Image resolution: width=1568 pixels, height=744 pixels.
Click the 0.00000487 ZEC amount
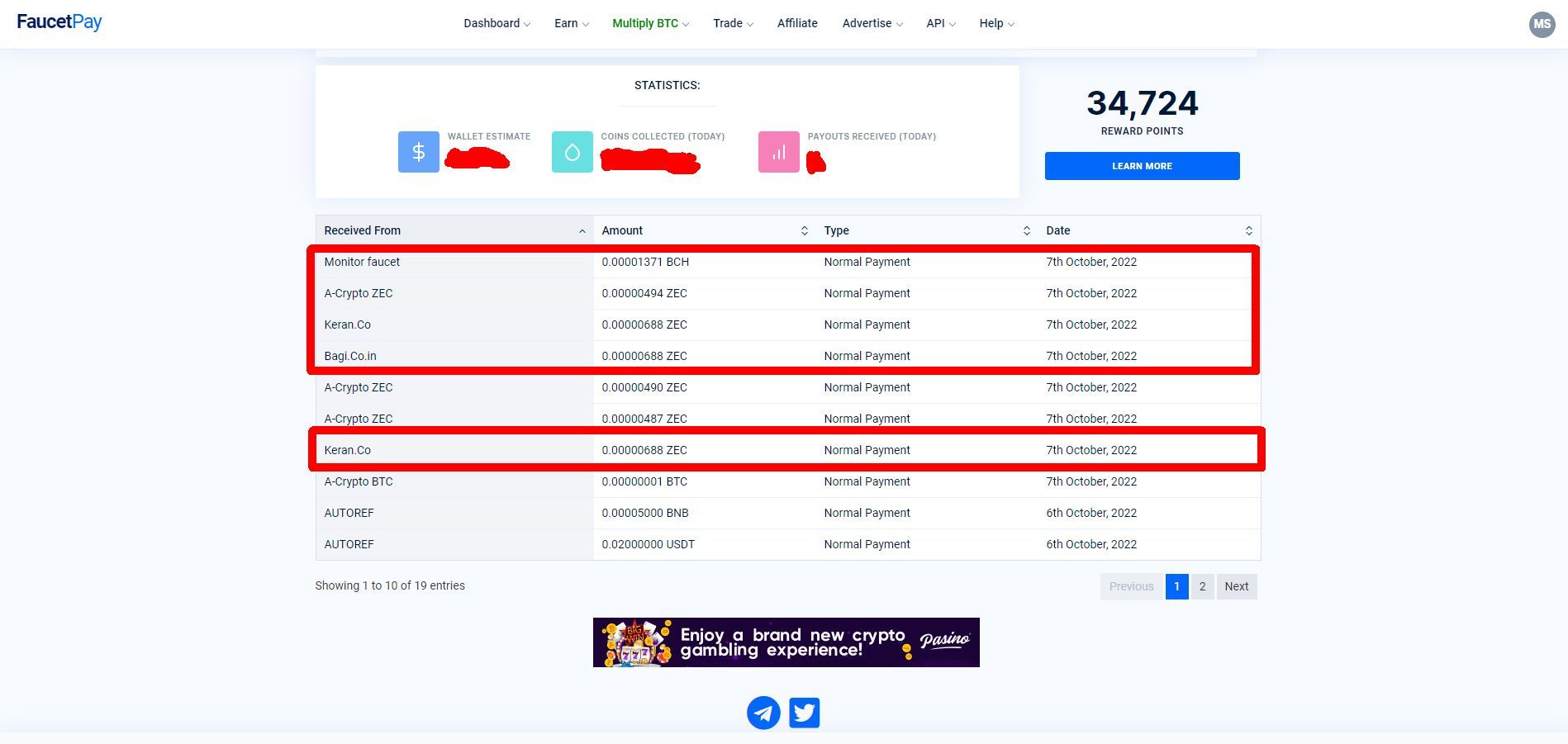tap(644, 419)
